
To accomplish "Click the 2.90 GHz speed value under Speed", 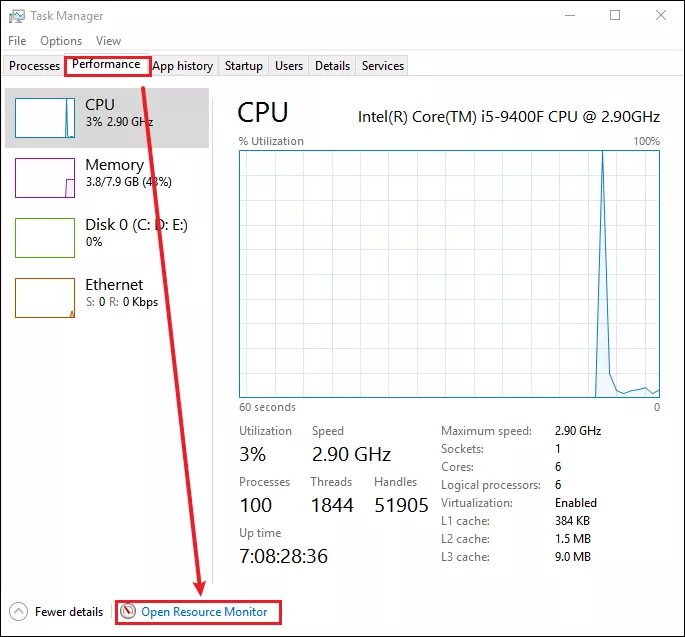I will click(351, 454).
